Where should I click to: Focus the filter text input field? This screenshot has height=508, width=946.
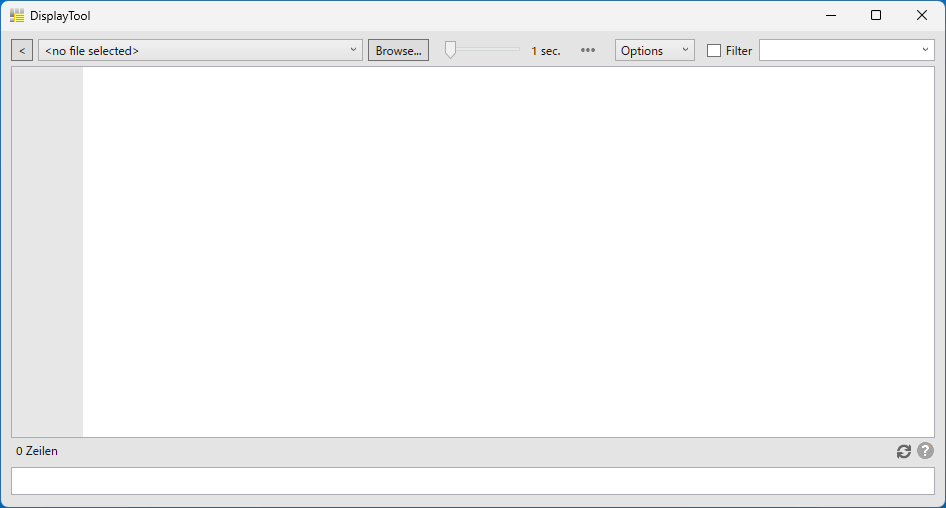[x=838, y=50]
